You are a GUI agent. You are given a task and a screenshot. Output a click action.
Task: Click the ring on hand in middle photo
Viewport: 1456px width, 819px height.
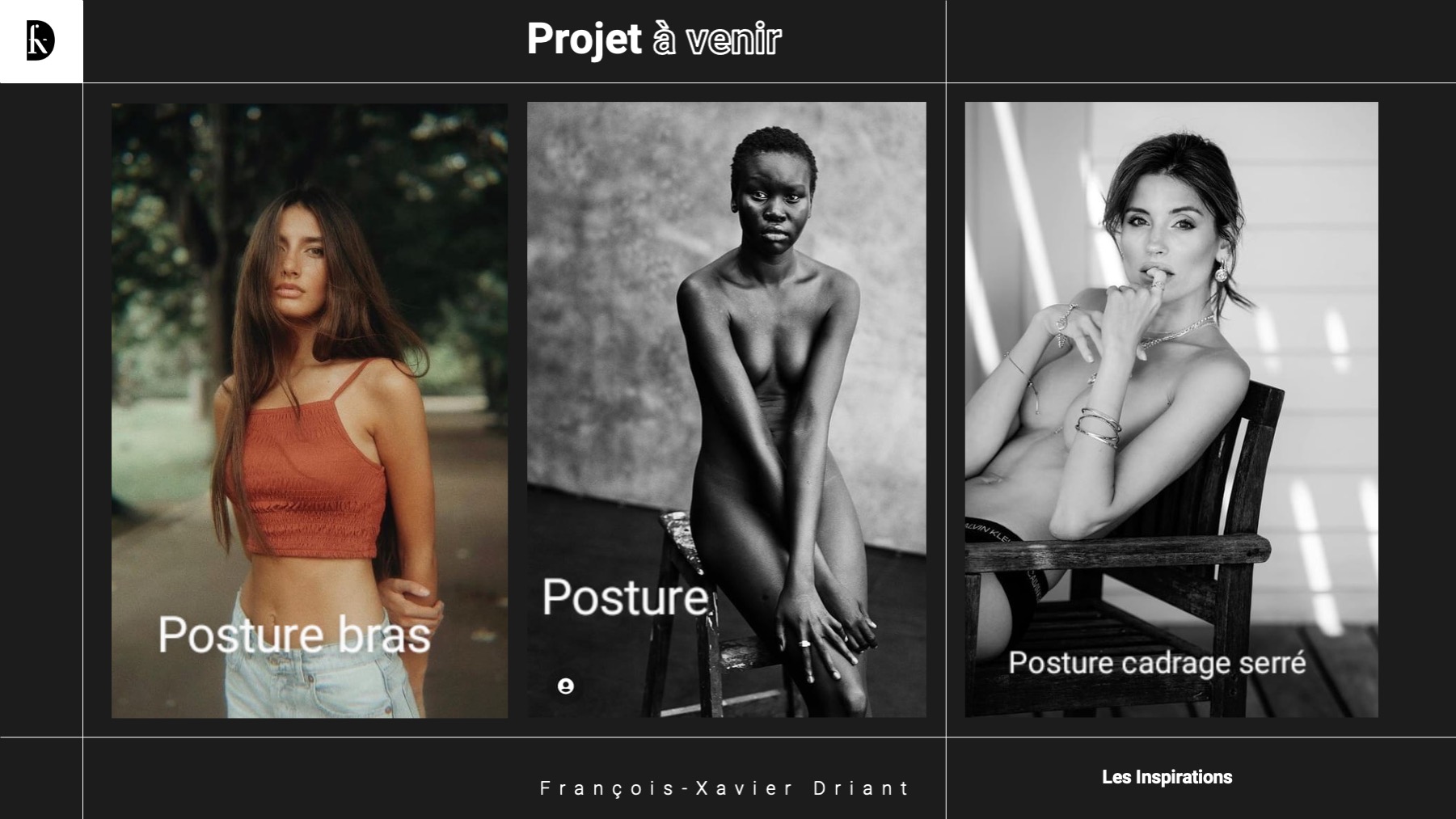click(x=805, y=644)
